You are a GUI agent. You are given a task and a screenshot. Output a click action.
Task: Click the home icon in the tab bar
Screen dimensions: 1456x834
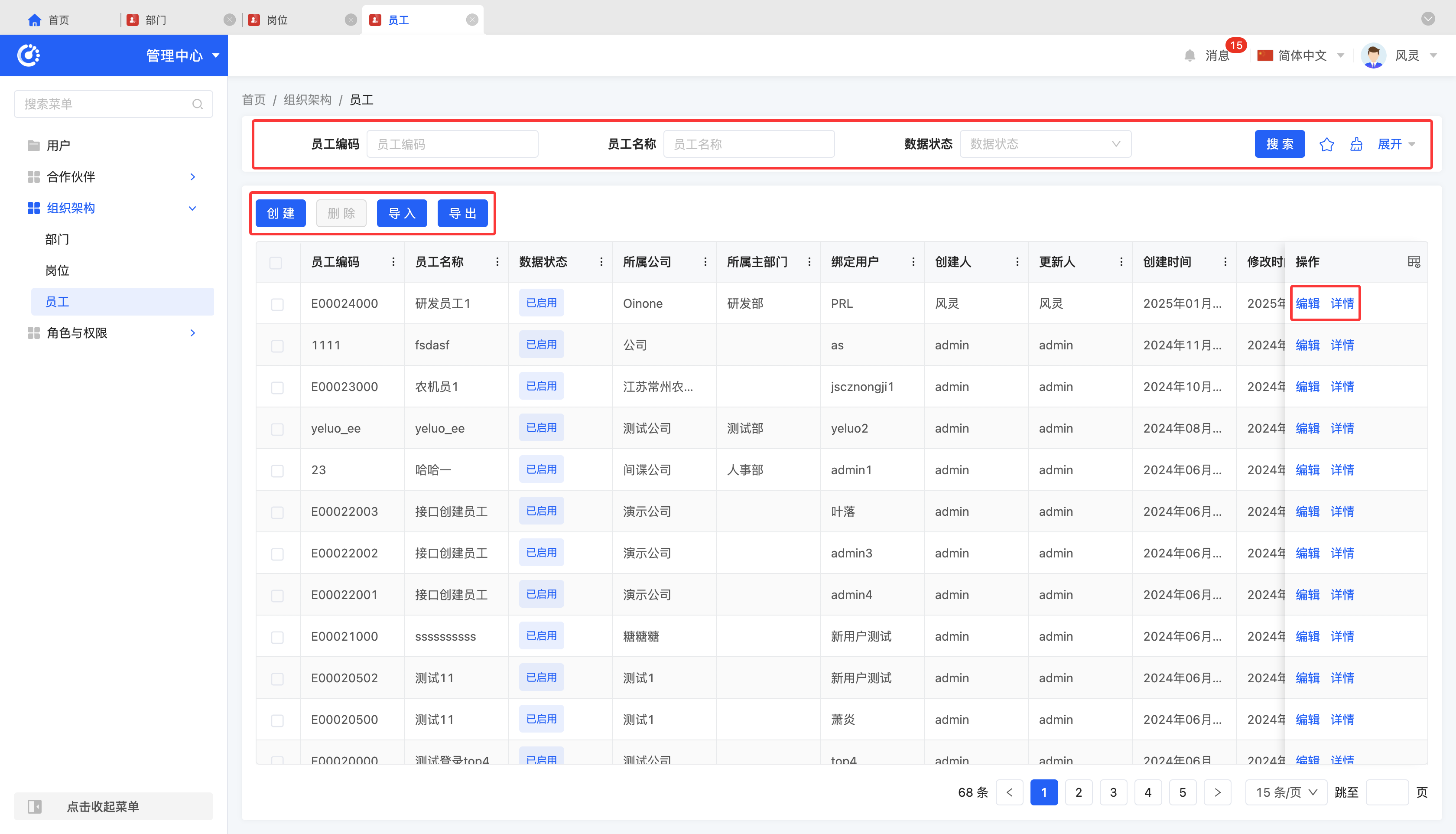34,20
